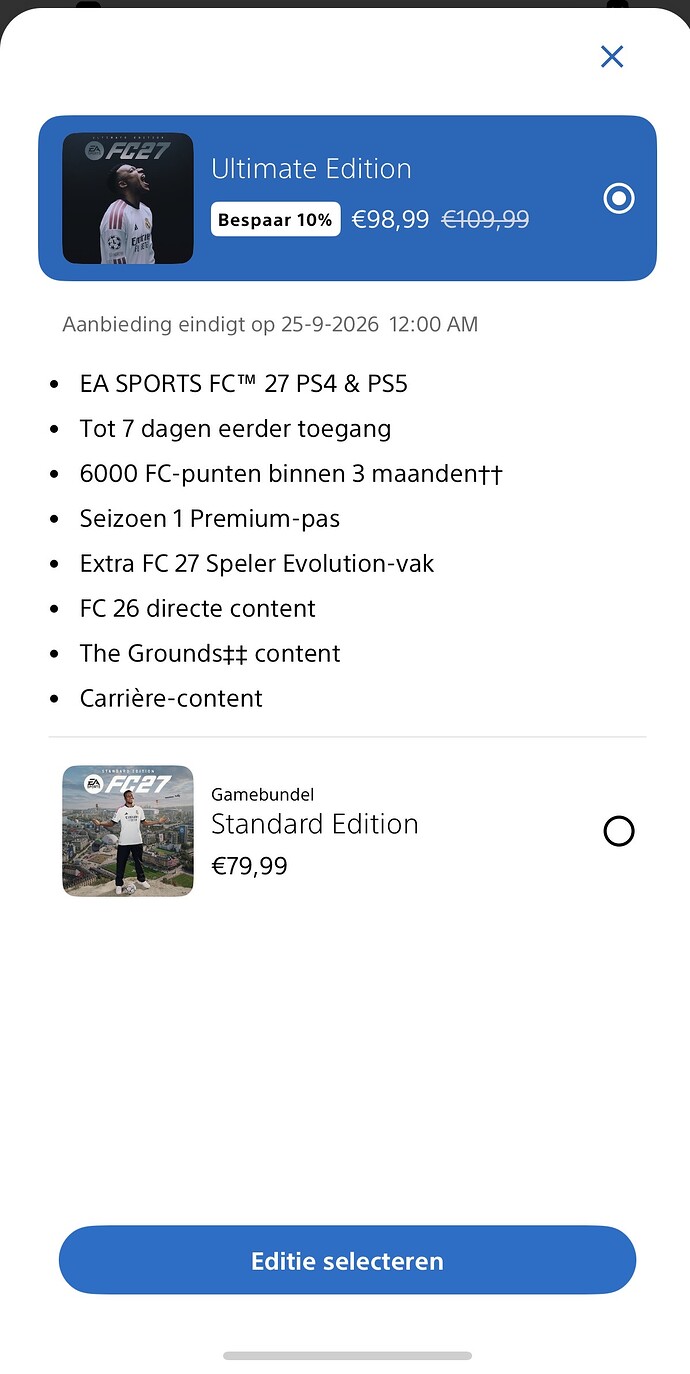
Task: Click the Carrière-content bullet item
Action: click(x=171, y=699)
